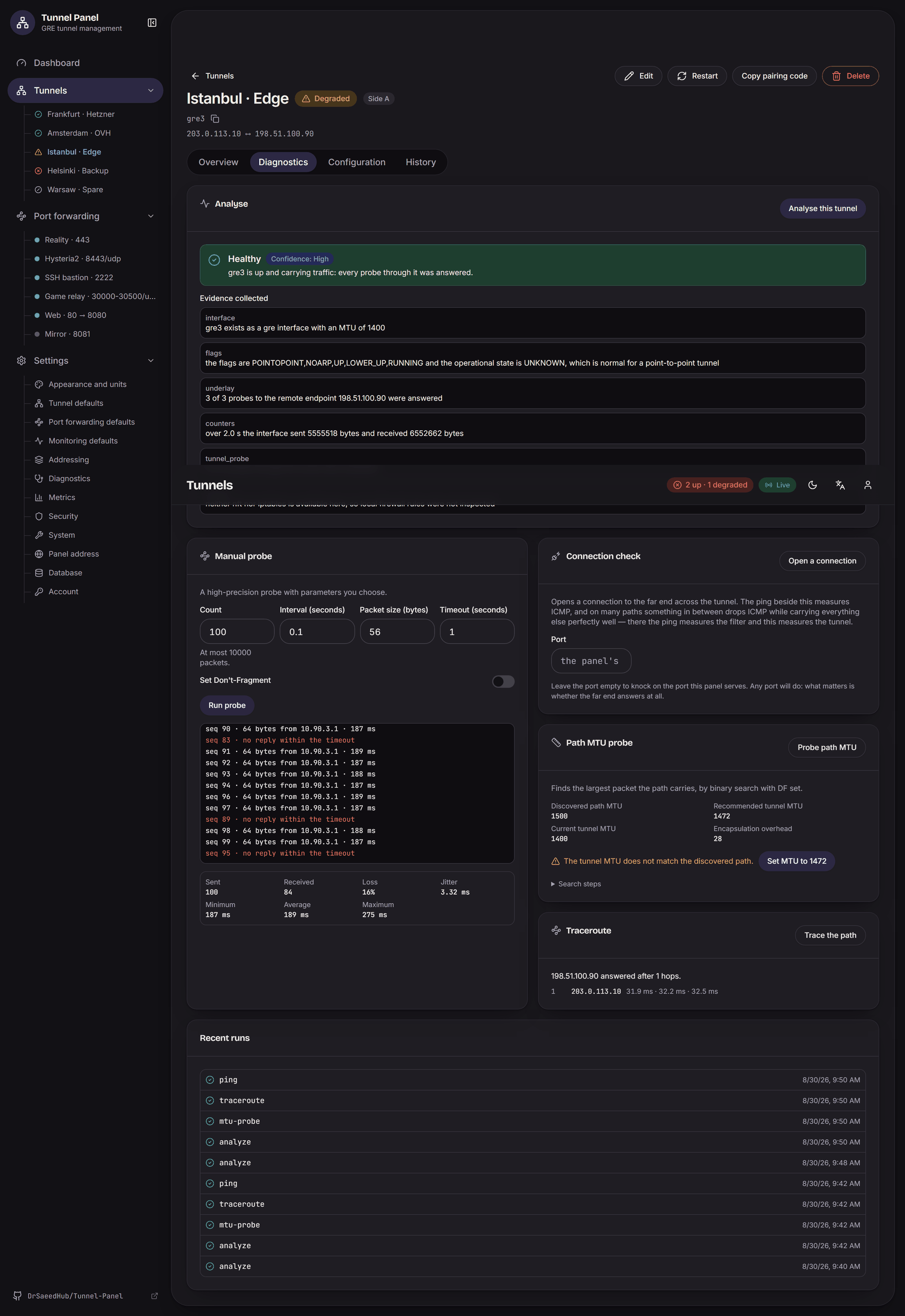Click the Edit tunnel button

coord(638,76)
